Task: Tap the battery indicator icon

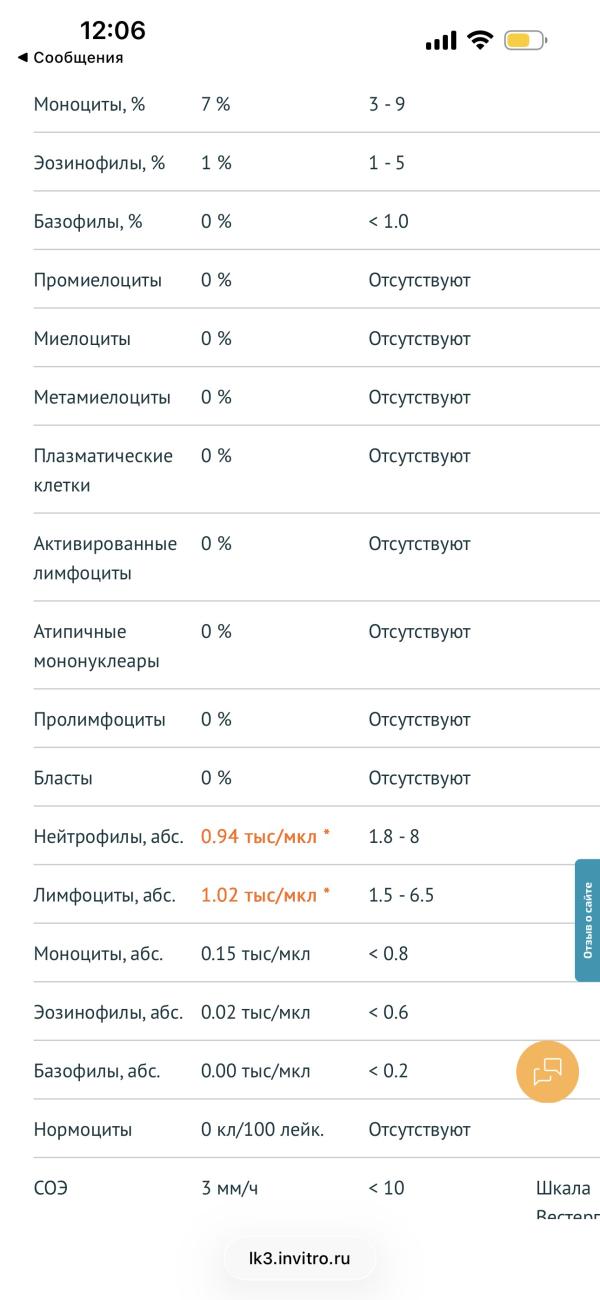Action: 525,41
